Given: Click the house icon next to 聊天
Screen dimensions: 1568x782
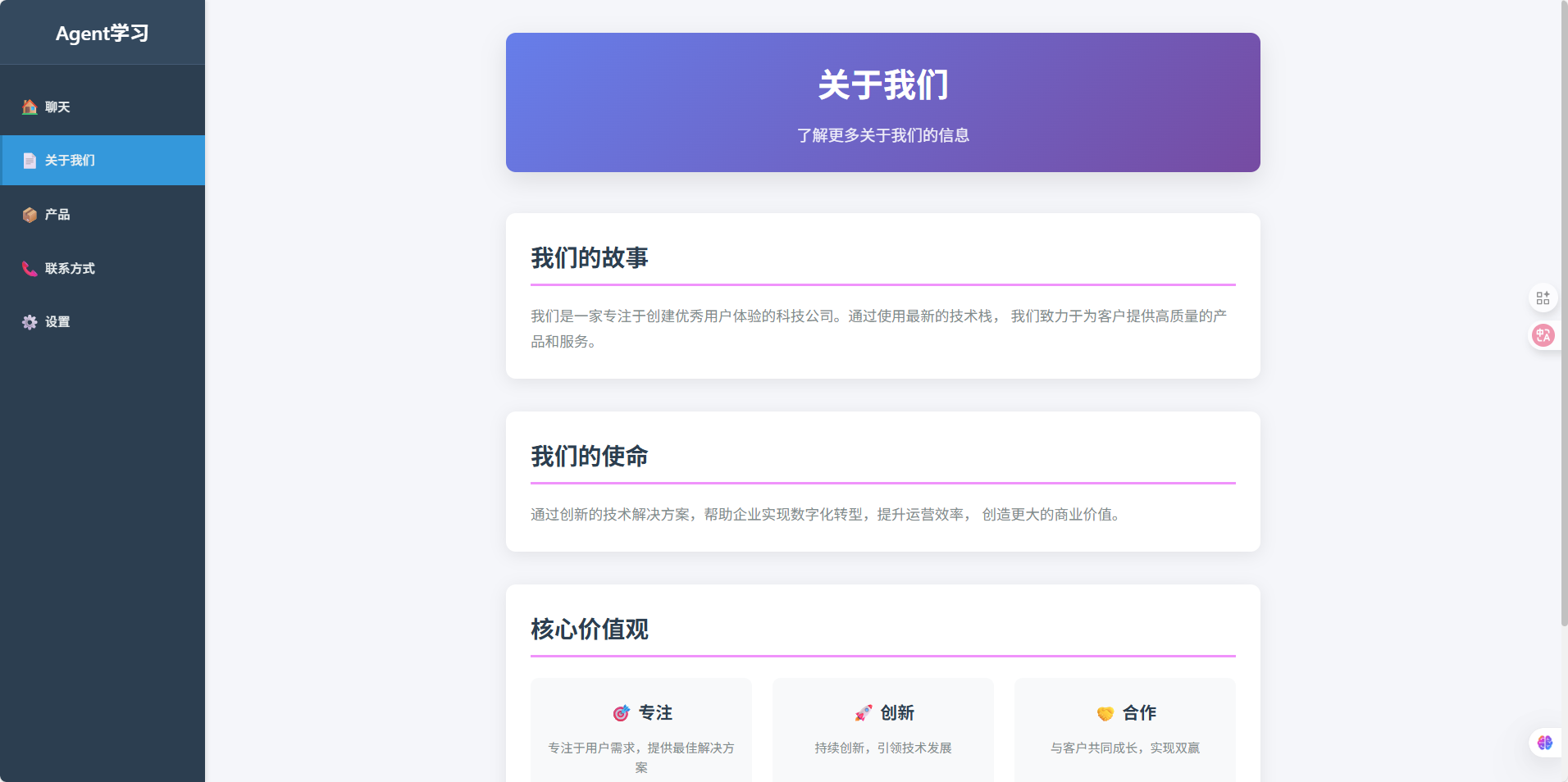Looking at the screenshot, I should [x=30, y=107].
